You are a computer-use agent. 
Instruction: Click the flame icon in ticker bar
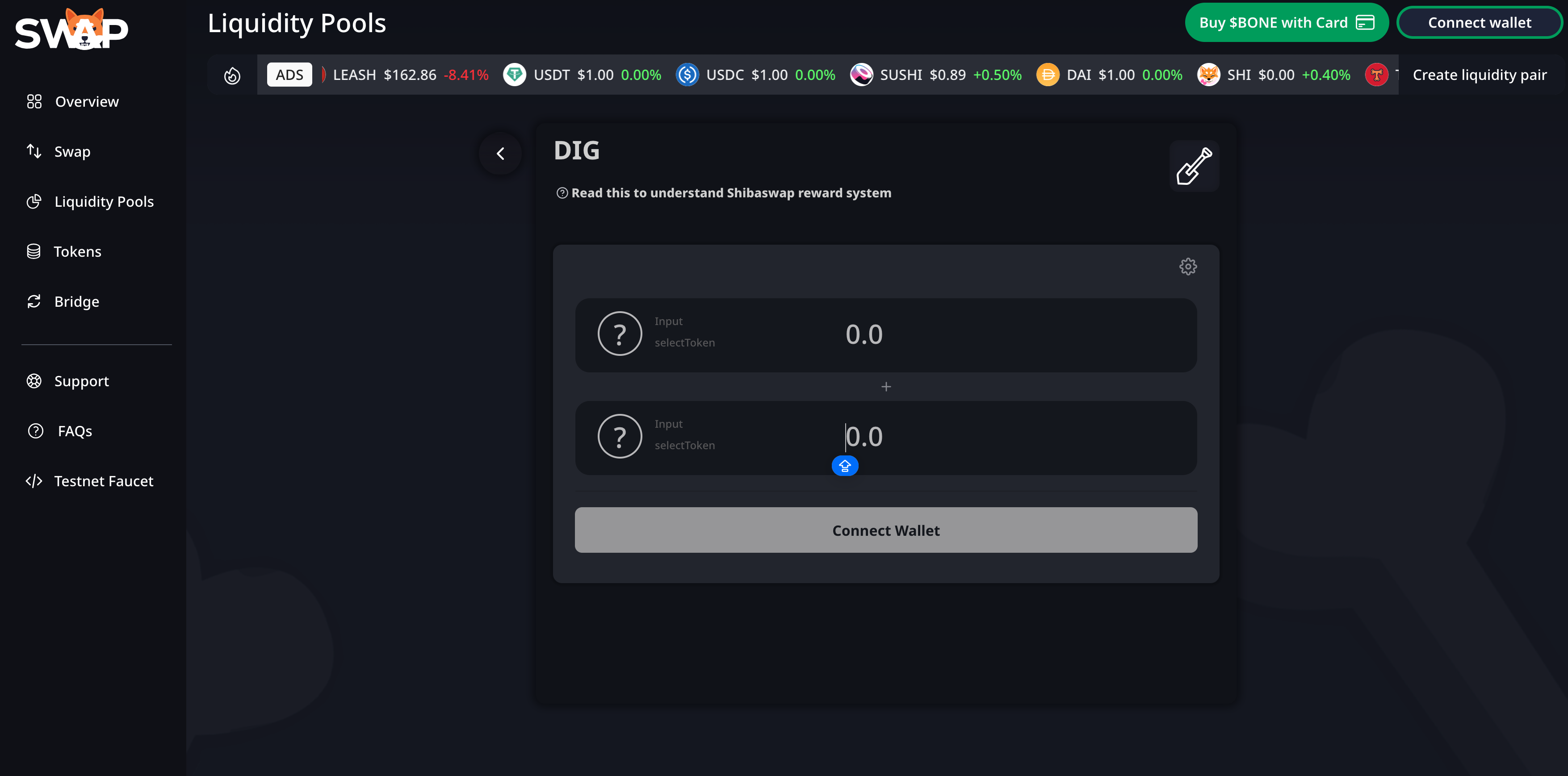click(x=232, y=75)
